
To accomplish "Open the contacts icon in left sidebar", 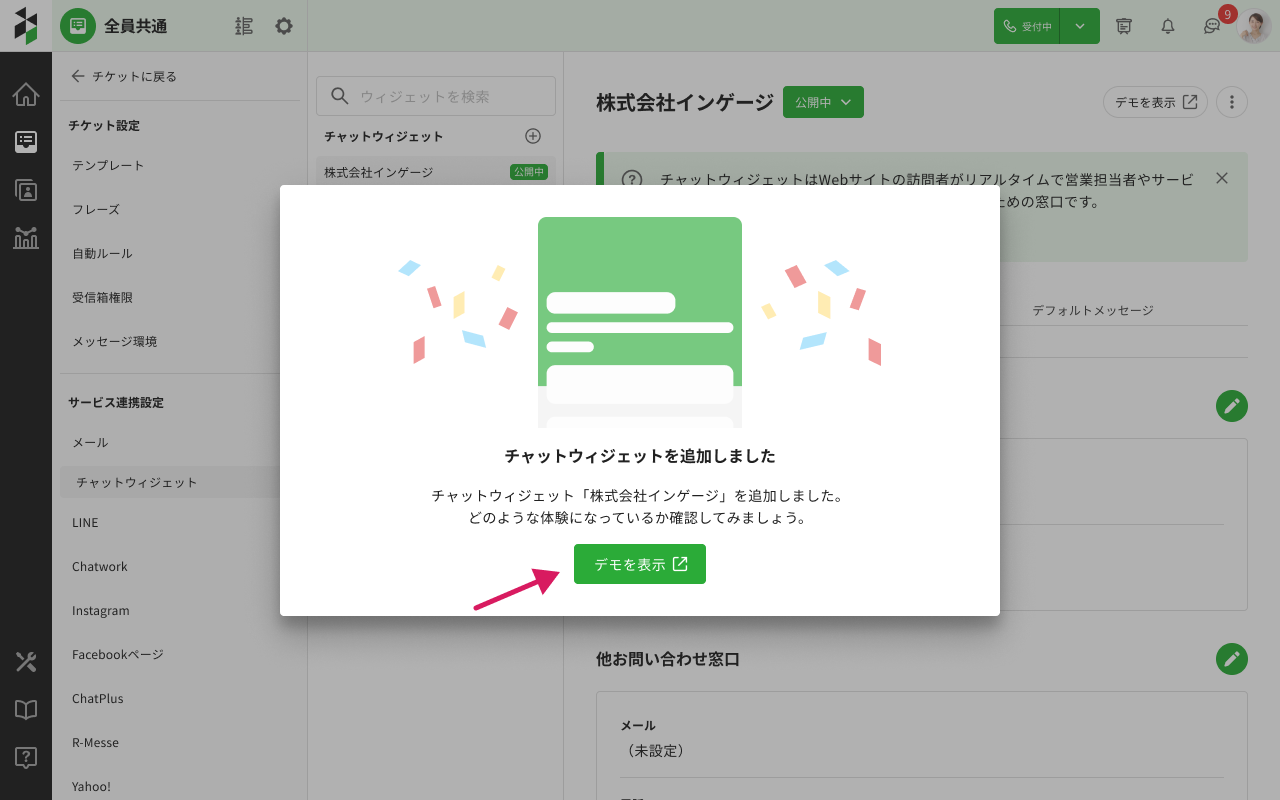I will (26, 190).
